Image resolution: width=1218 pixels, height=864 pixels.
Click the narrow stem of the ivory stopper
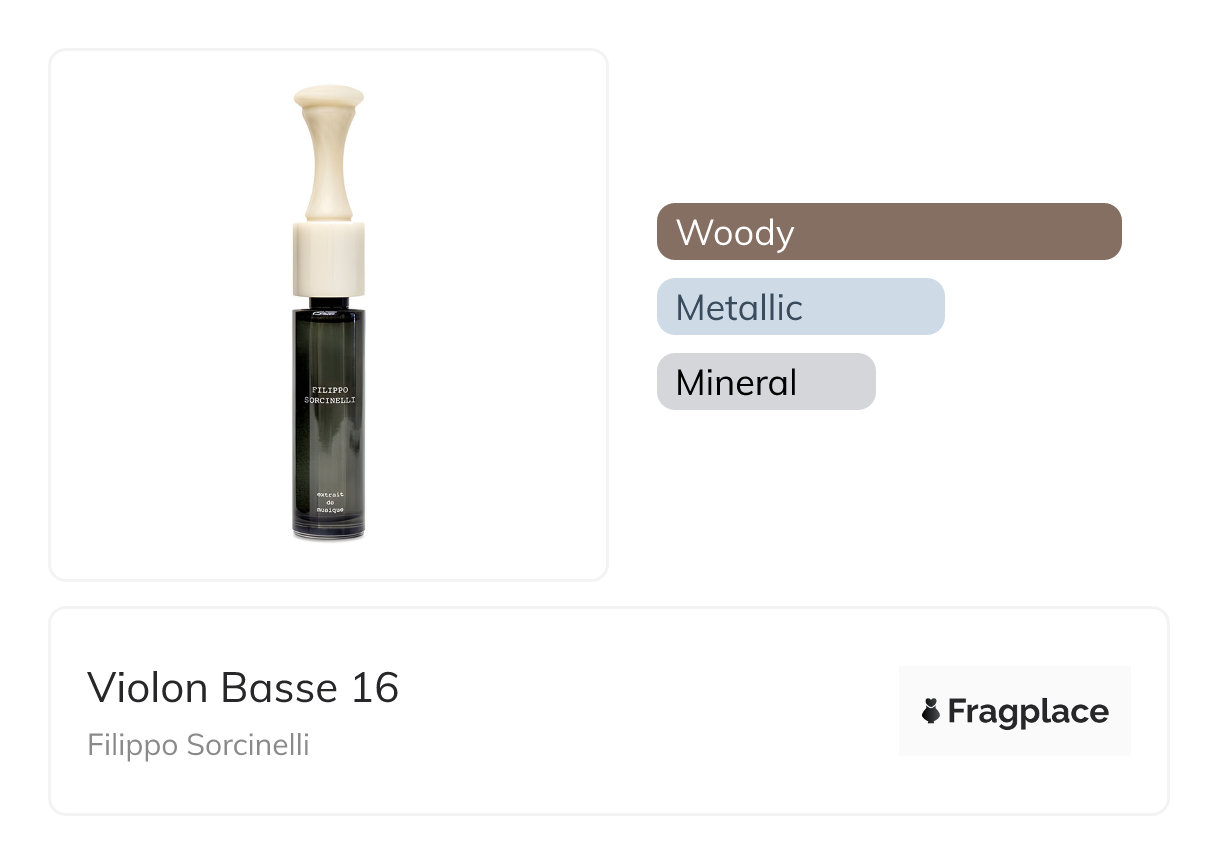328,160
